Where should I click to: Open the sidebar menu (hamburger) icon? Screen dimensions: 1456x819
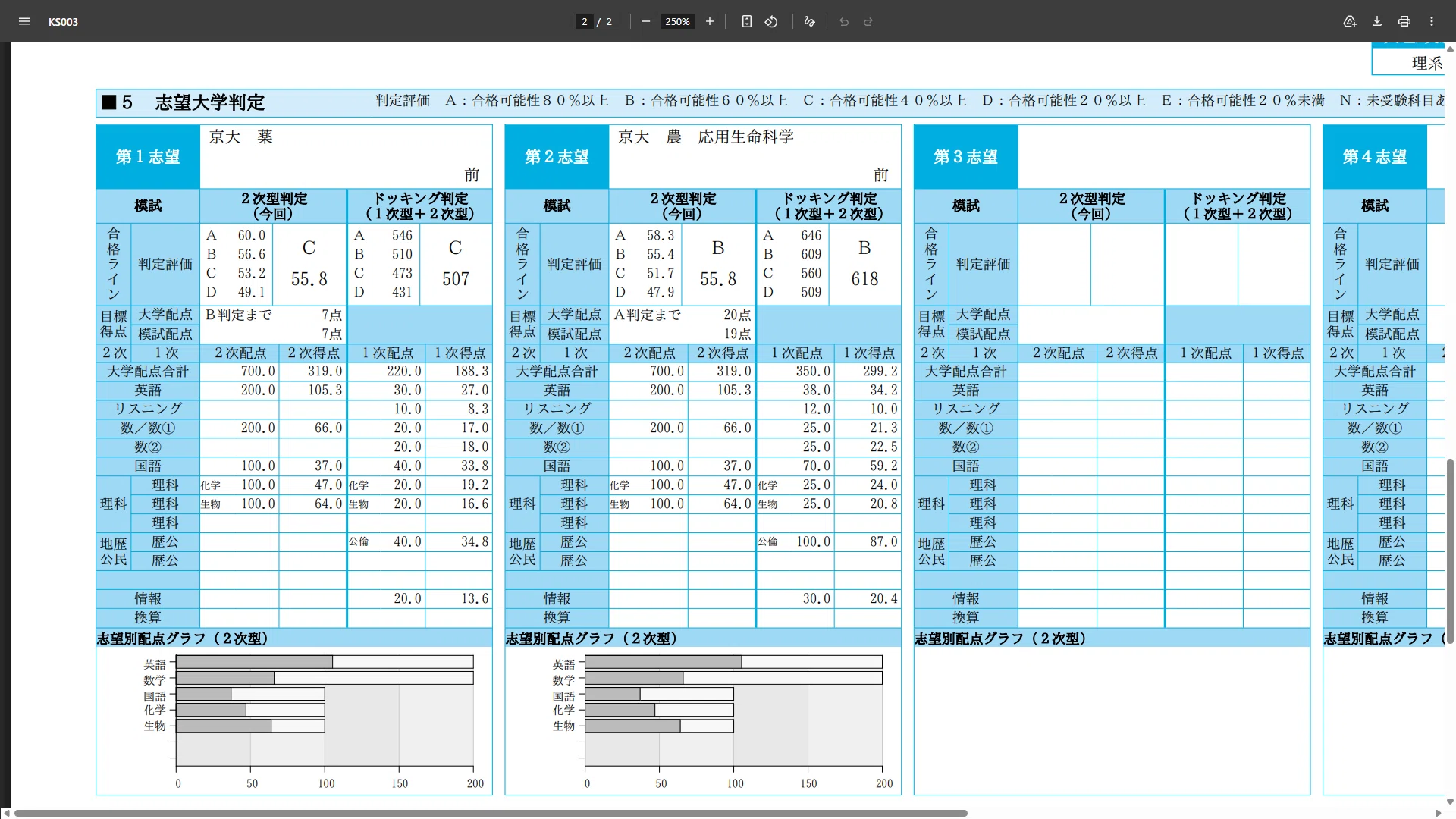24,21
